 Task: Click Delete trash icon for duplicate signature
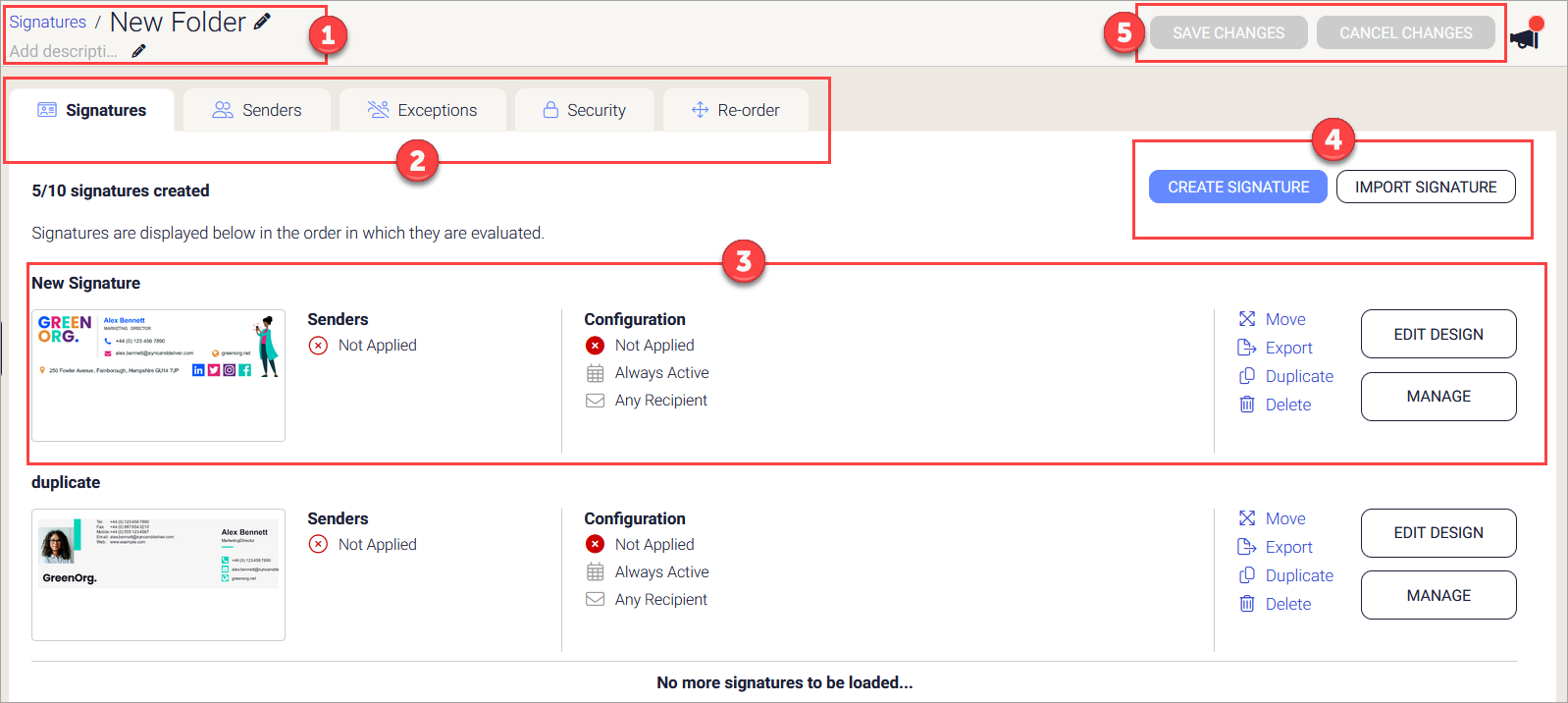point(1247,604)
